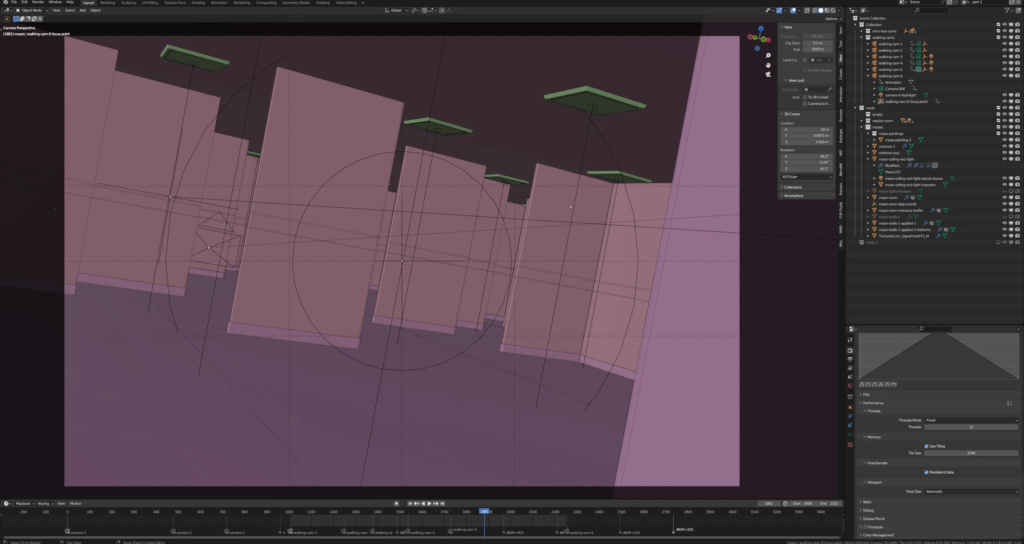This screenshot has height=544, width=1024.
Task: Open the Render menu
Action: coord(38,2)
